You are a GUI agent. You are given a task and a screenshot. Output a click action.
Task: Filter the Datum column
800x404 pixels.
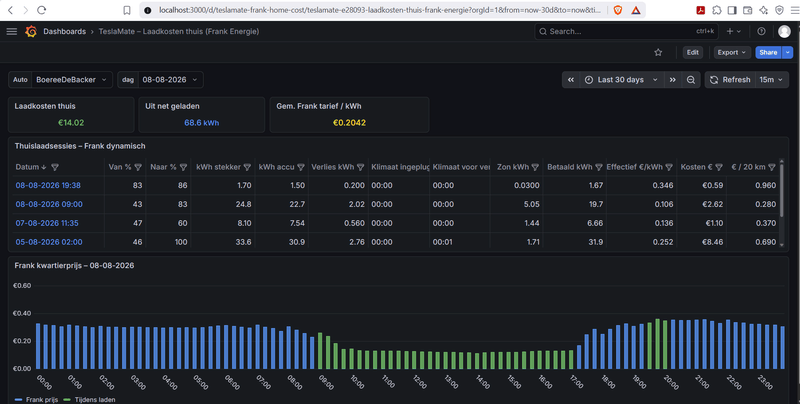point(55,167)
